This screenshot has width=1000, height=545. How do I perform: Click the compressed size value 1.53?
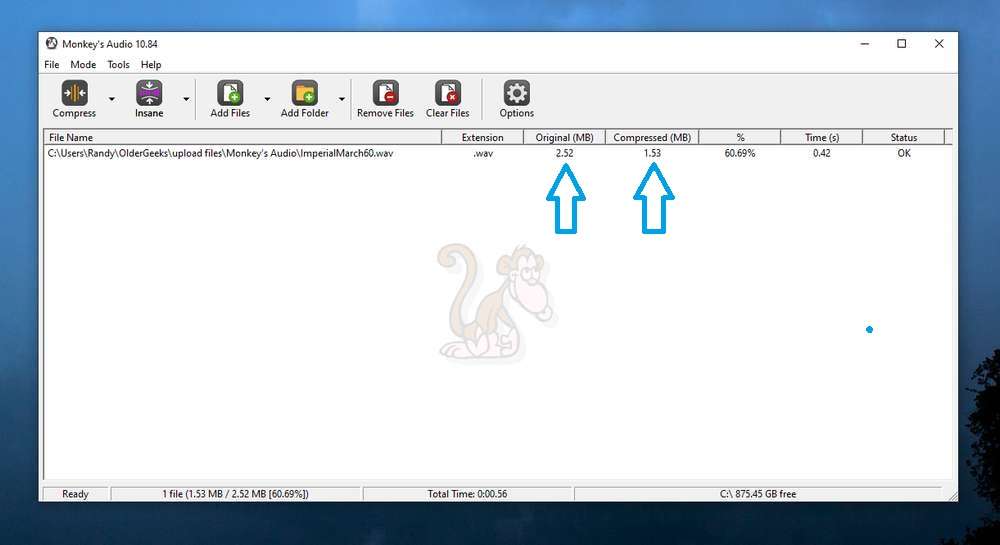click(652, 153)
